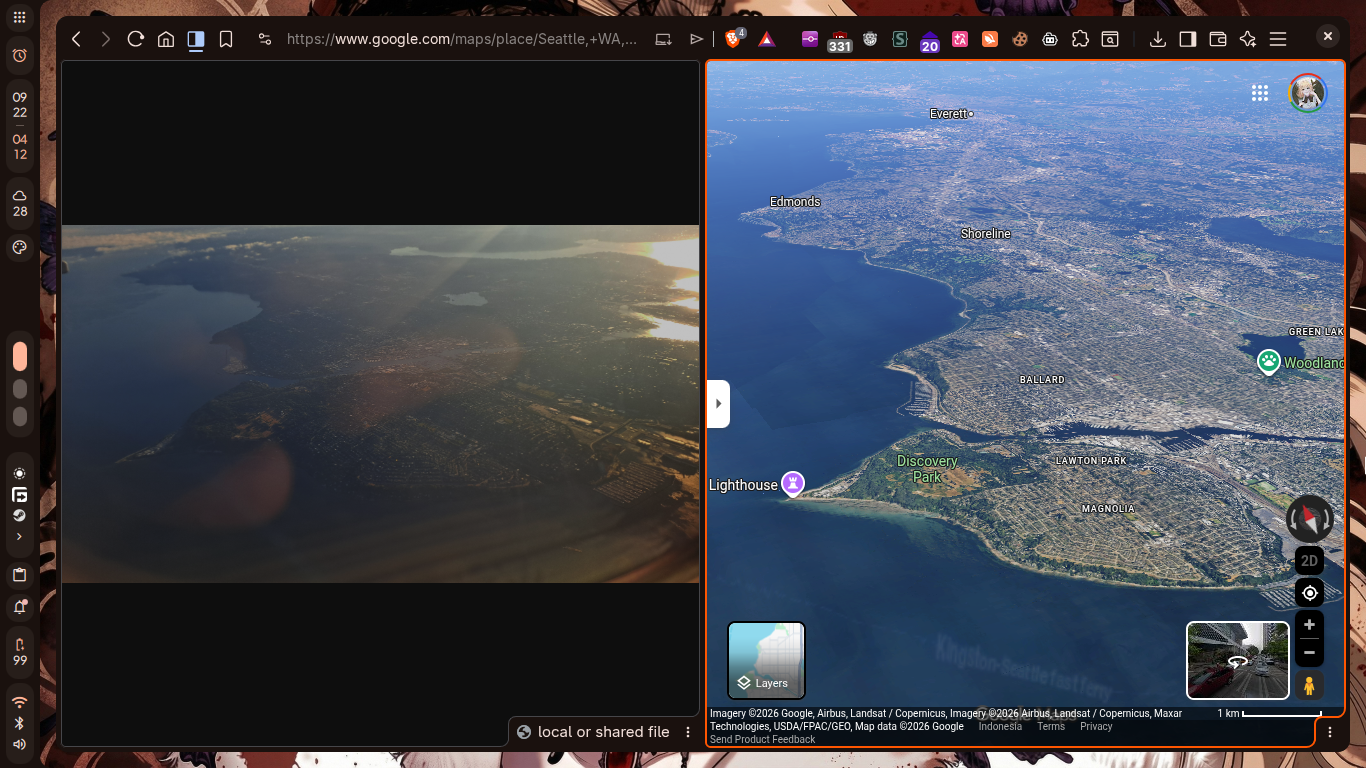Click the map compass control

1309,519
